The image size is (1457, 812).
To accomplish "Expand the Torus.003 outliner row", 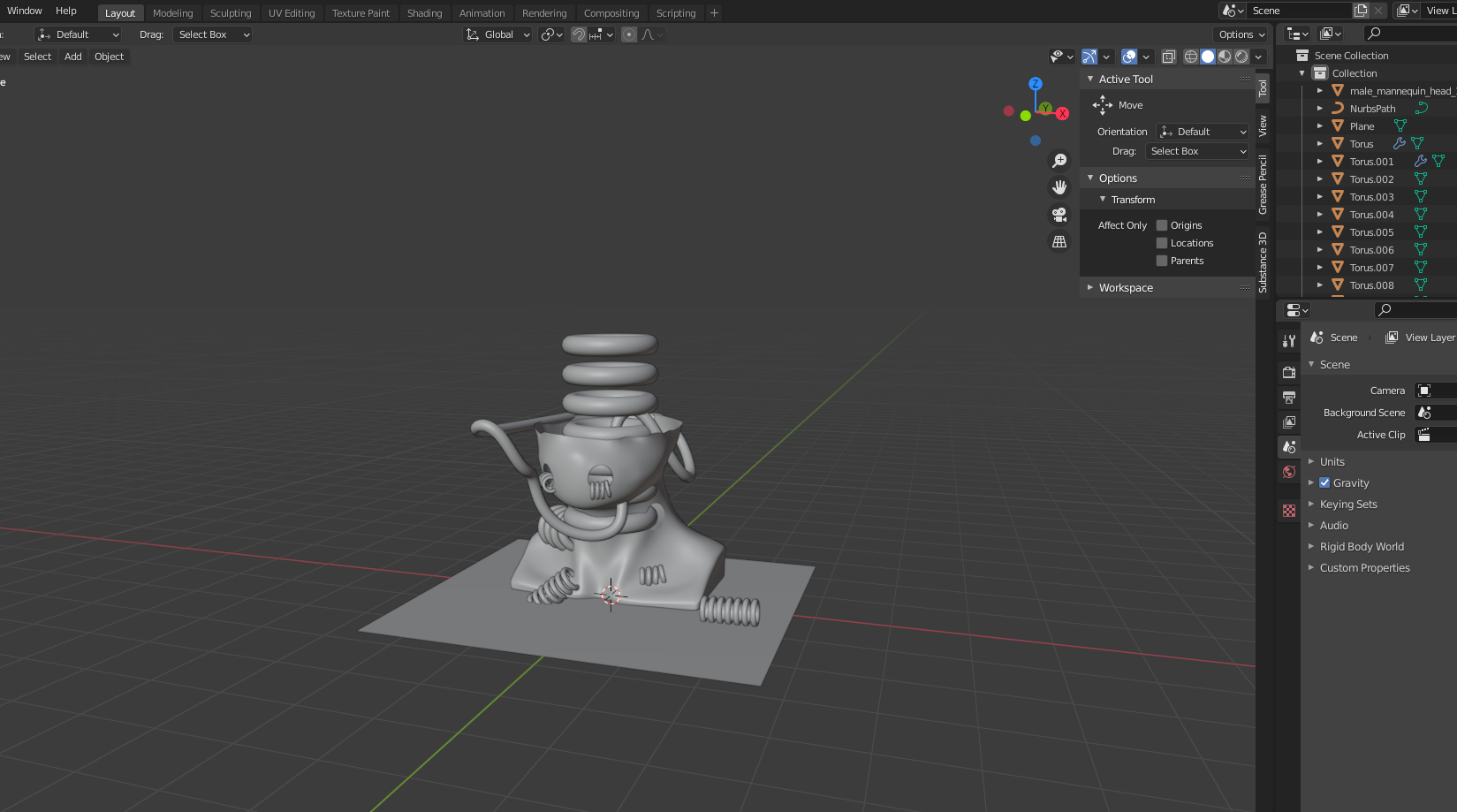I will (1320, 196).
